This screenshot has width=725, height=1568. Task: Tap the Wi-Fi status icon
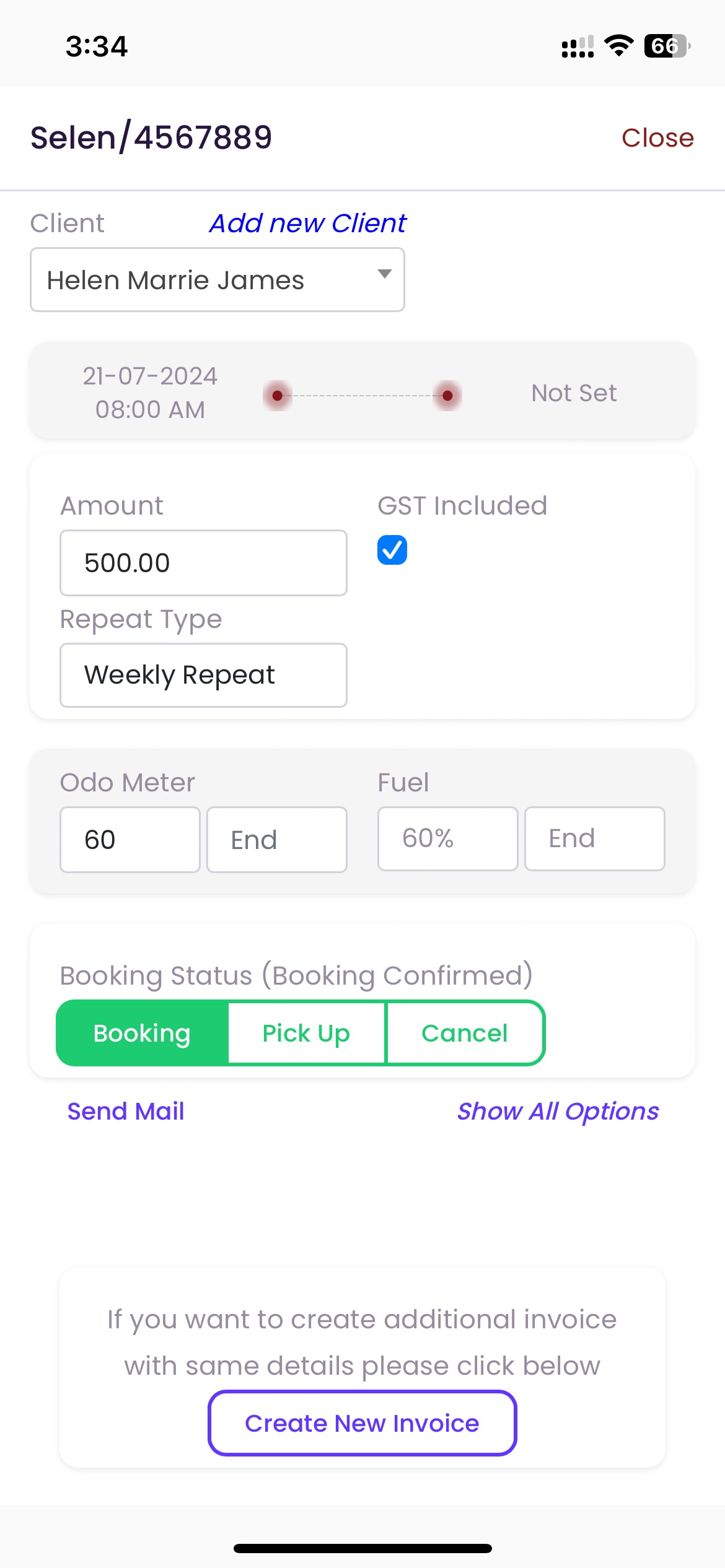[618, 46]
